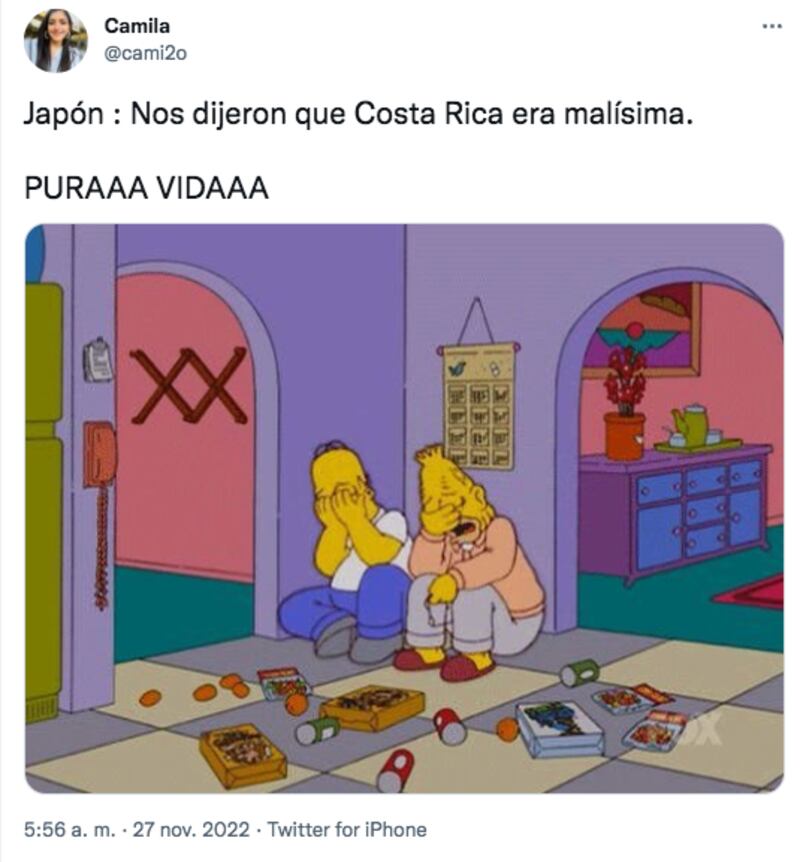This screenshot has height=862, width=800.
Task: Click the tweet text about Costa Rica
Action: [358, 114]
